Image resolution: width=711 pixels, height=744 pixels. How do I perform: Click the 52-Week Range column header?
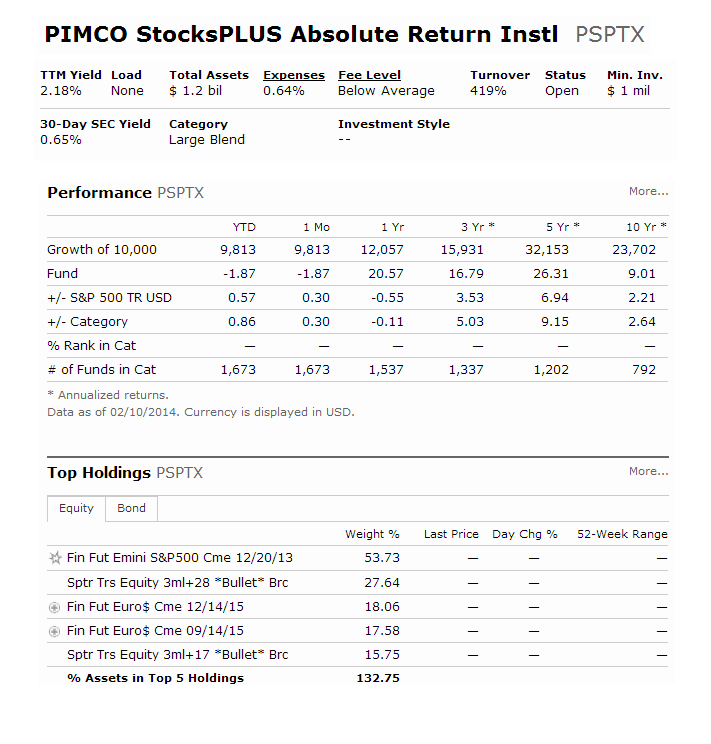click(622, 534)
